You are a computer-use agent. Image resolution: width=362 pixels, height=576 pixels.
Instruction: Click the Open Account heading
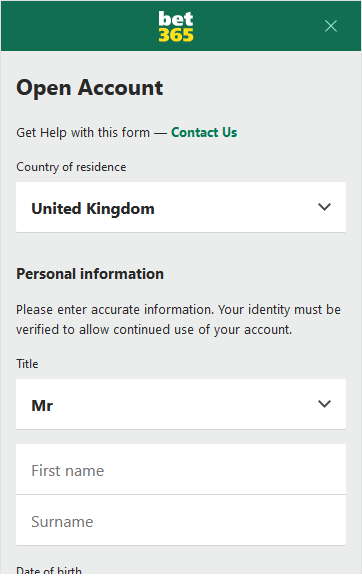[90, 88]
